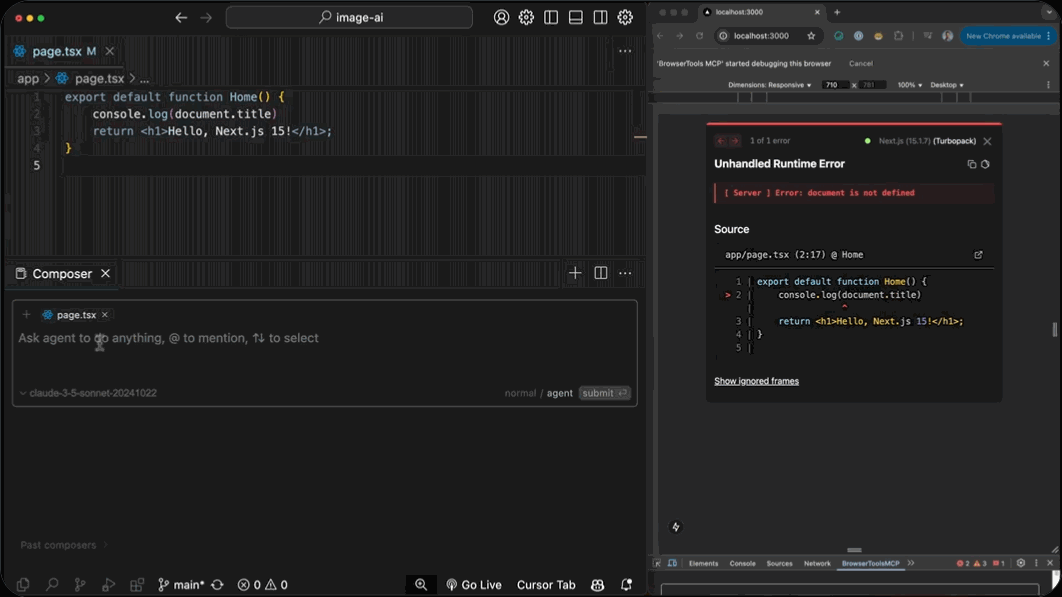Image resolution: width=1062 pixels, height=597 pixels.
Task: Select the Network tab in DevTools
Action: pos(817,563)
